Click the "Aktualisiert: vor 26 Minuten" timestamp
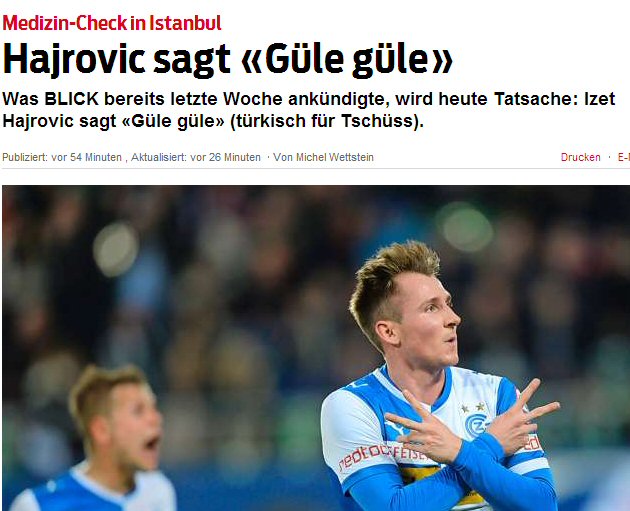This screenshot has height=511, width=630. click(196, 157)
